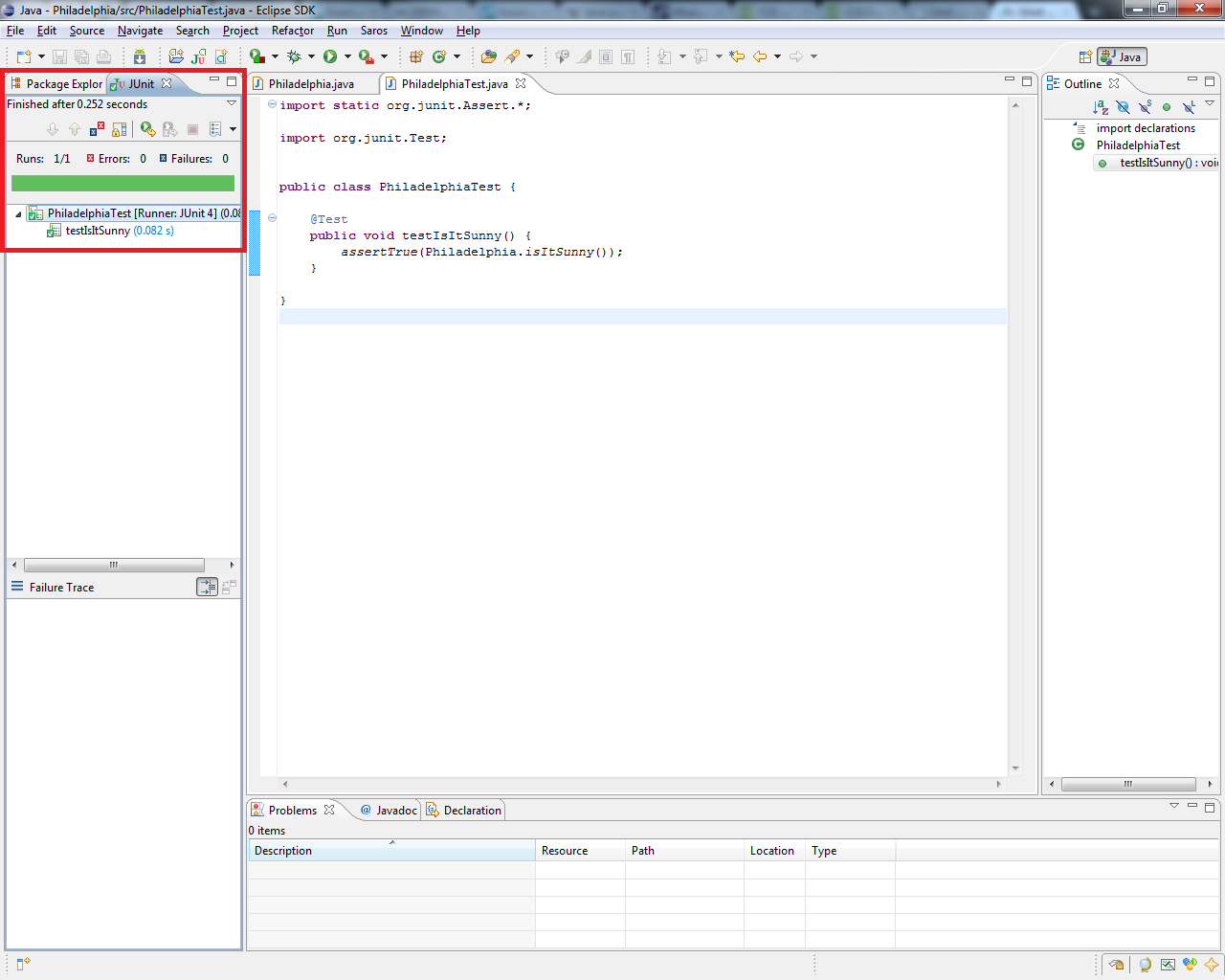This screenshot has width=1225, height=980.
Task: Toggle Show Failures Only in JUnit view
Action: 97,129
